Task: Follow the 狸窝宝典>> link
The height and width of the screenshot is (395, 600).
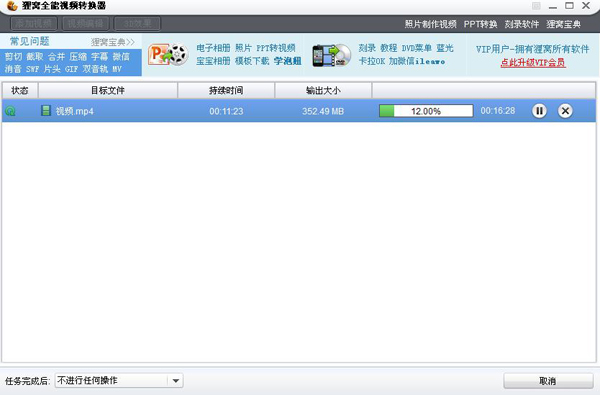Action: pos(113,42)
